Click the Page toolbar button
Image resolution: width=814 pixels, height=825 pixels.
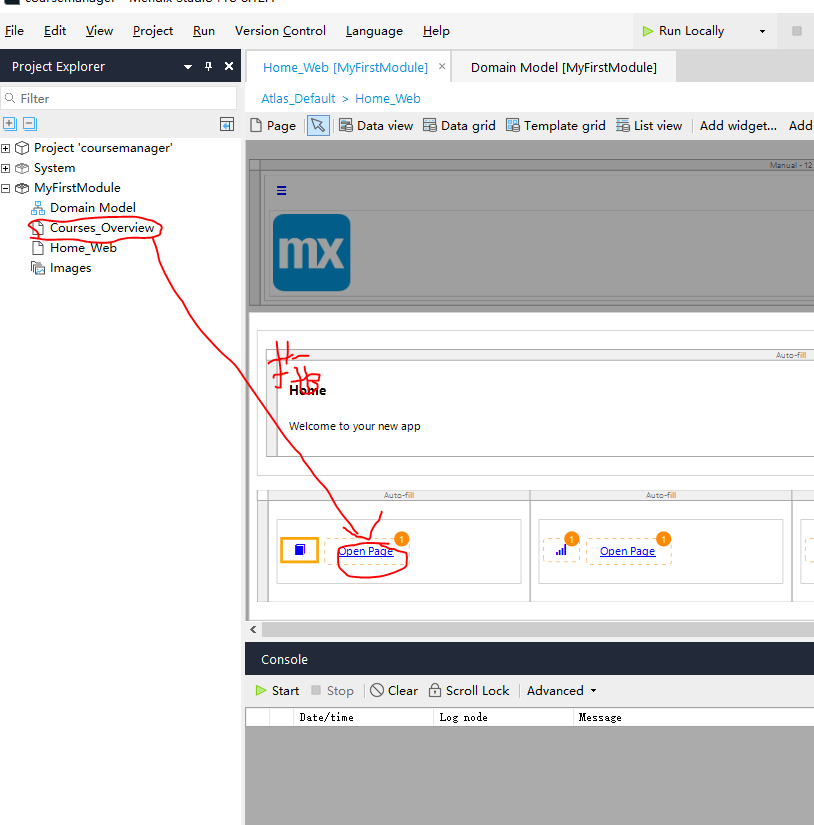coord(273,126)
